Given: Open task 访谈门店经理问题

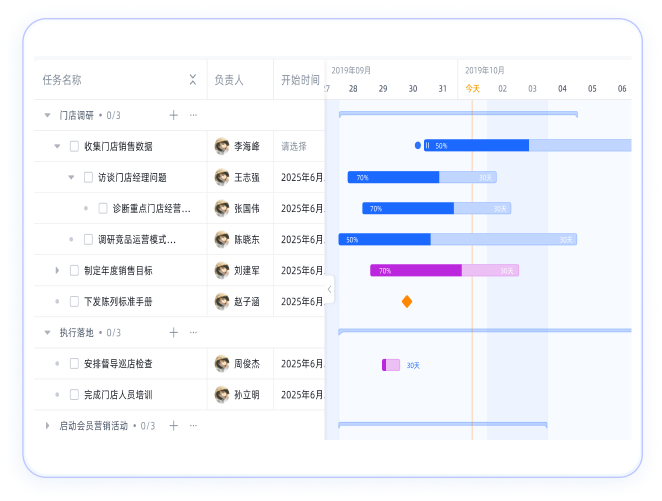Looking at the screenshot, I should 132,177.
